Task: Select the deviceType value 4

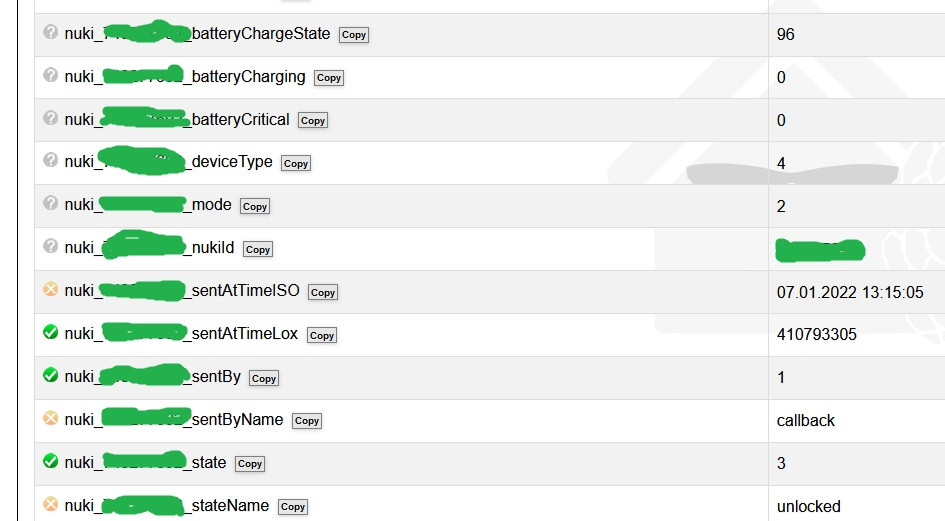Action: (781, 163)
